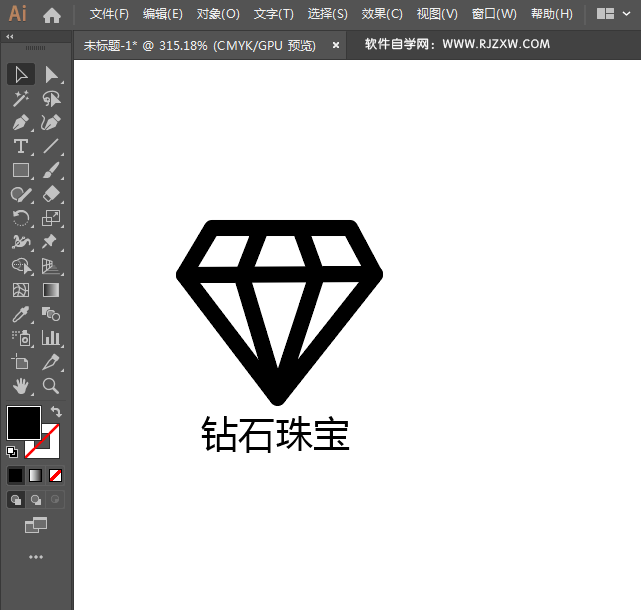Activate the Scale tool
Image resolution: width=641 pixels, height=610 pixels.
[52, 218]
